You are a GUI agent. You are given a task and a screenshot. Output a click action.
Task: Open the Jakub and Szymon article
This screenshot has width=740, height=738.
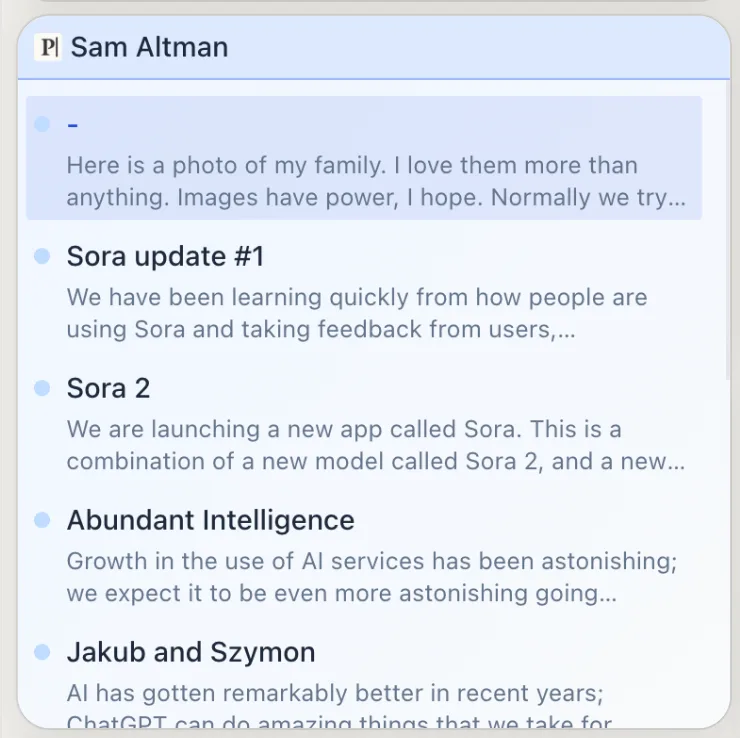(191, 652)
